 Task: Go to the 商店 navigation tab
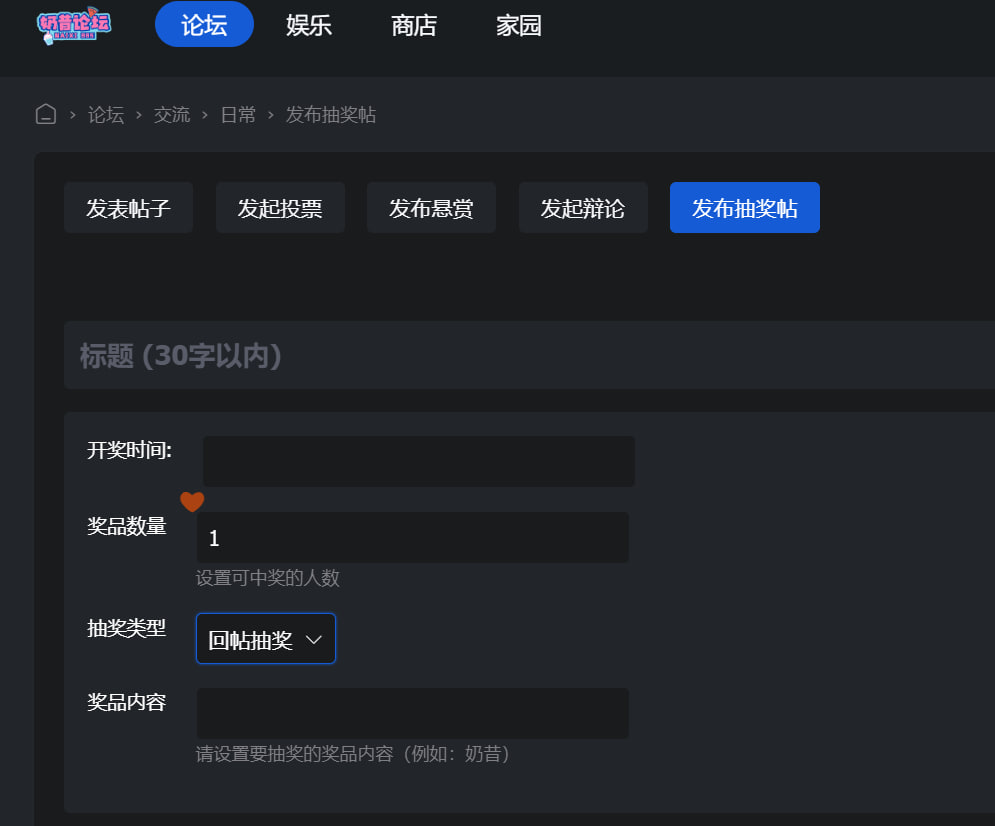pos(414,25)
